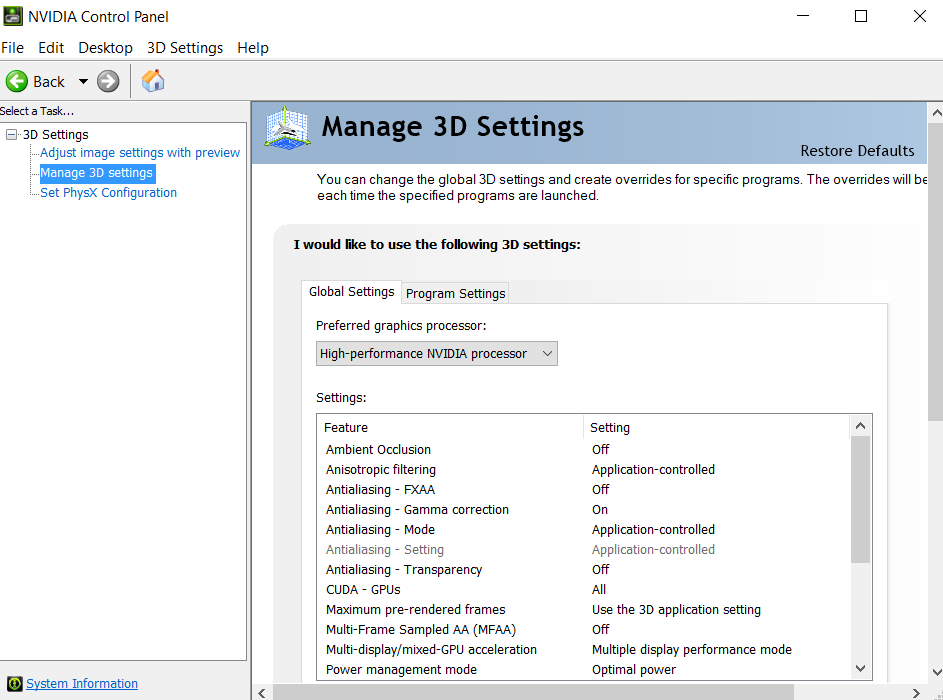Select the Ambient Occlusion row
943x700 pixels.
pos(583,450)
